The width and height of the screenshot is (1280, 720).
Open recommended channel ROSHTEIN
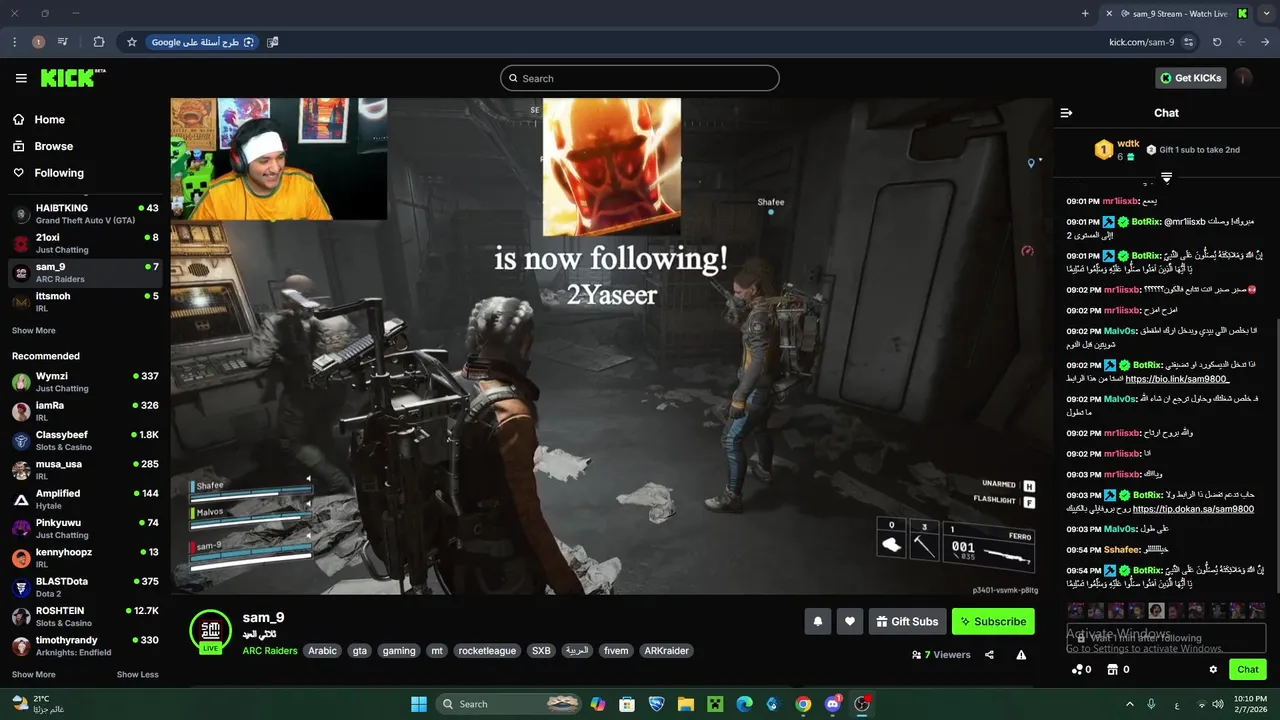click(85, 617)
